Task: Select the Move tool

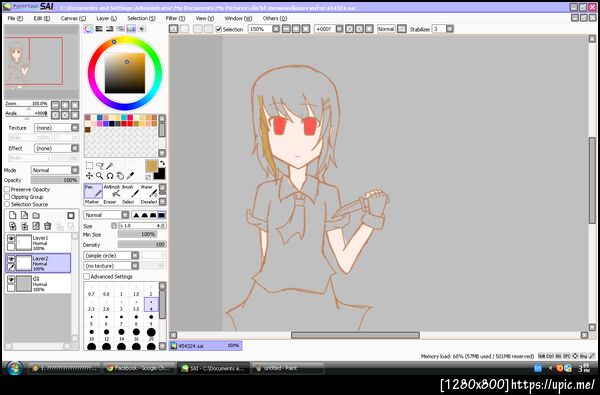Action: [x=89, y=176]
